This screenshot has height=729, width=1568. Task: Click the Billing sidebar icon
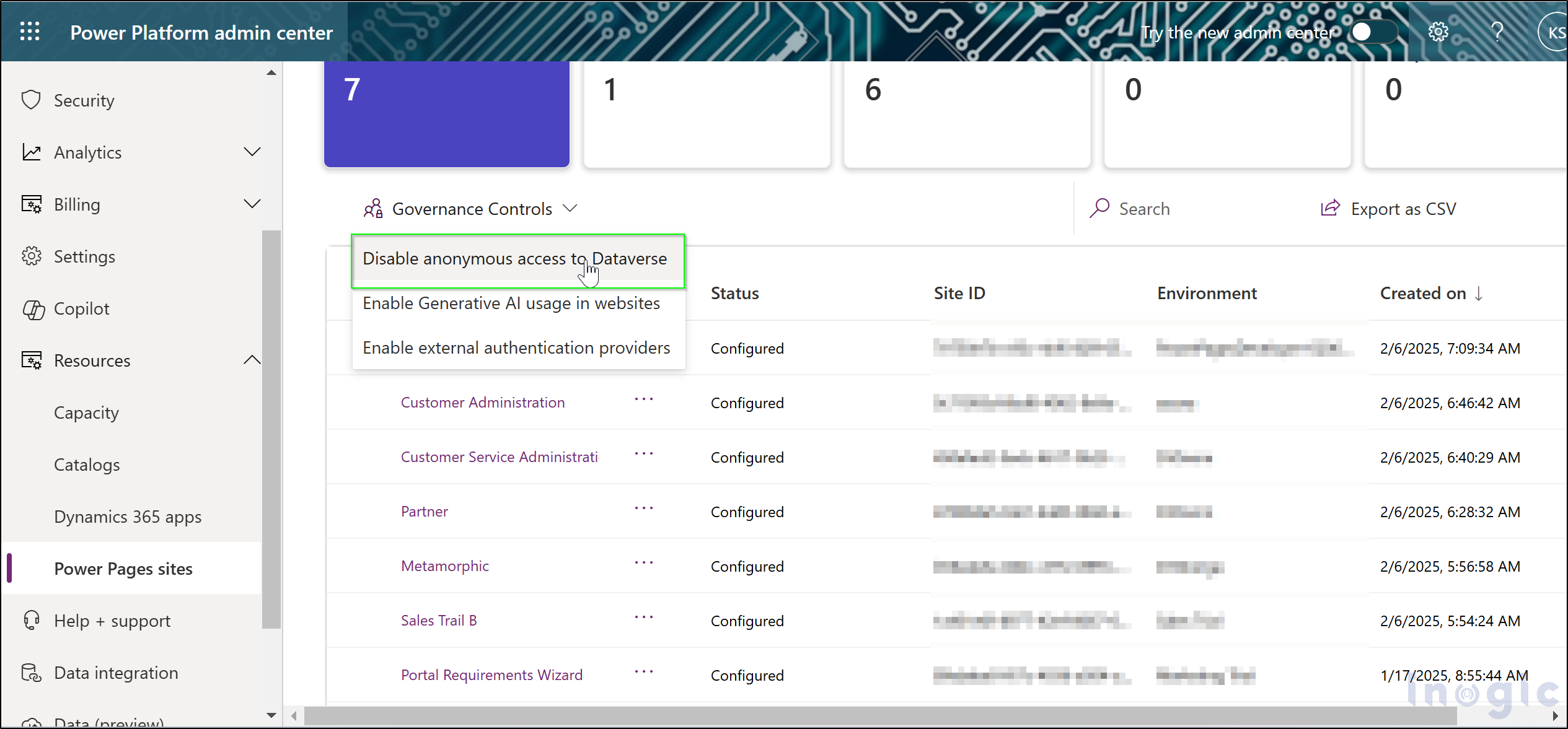coord(31,204)
